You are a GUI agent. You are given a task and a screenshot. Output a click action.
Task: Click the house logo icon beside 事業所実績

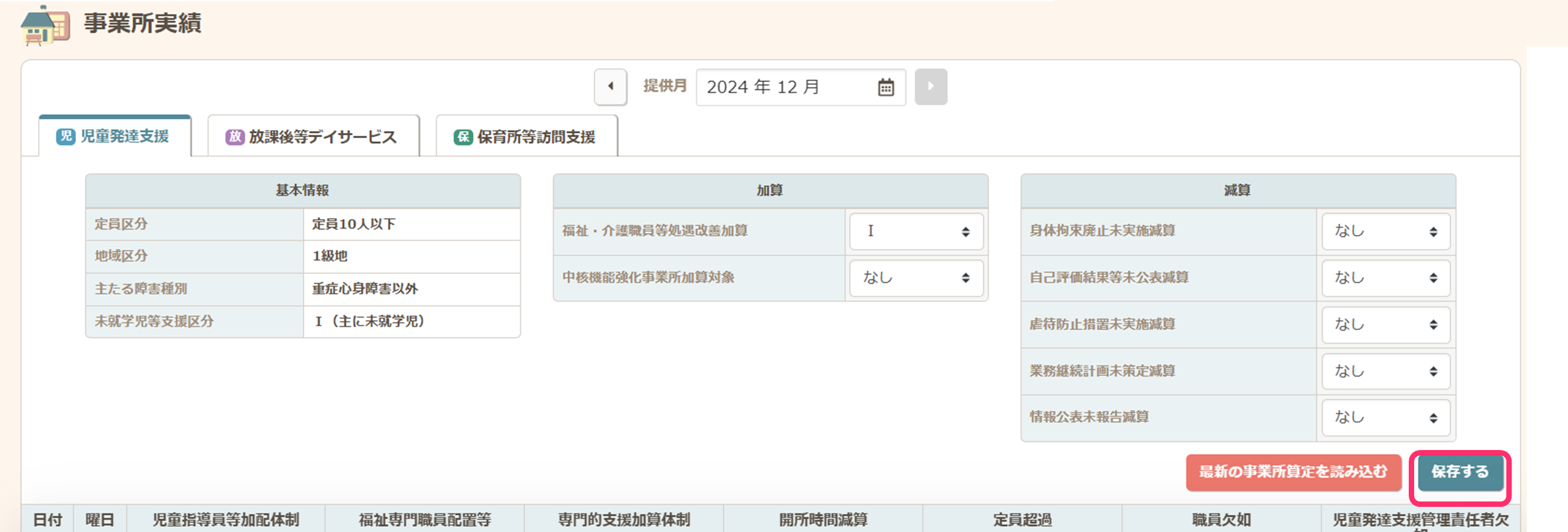click(45, 26)
